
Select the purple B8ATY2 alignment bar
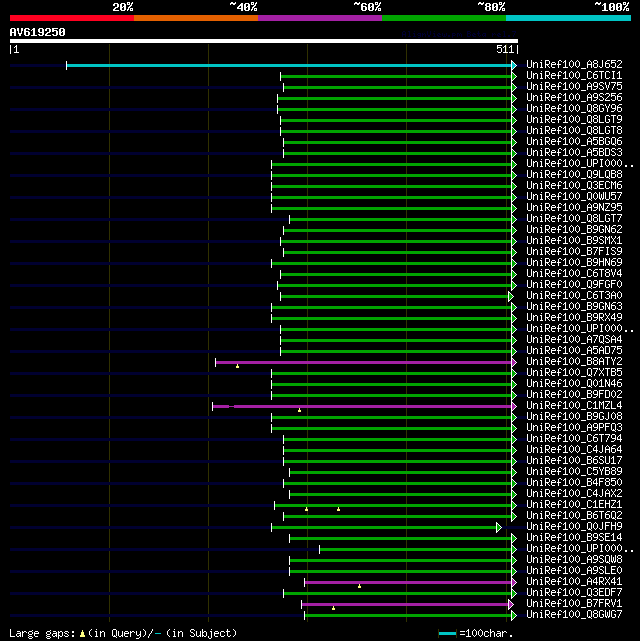click(363, 362)
